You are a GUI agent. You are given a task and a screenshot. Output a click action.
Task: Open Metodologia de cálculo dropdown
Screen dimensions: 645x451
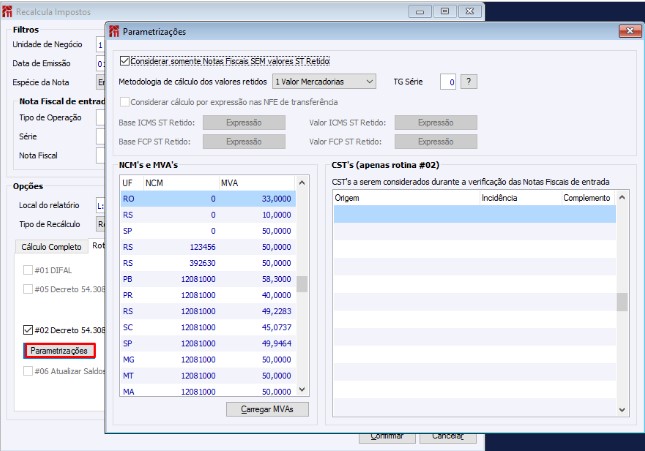(x=324, y=81)
